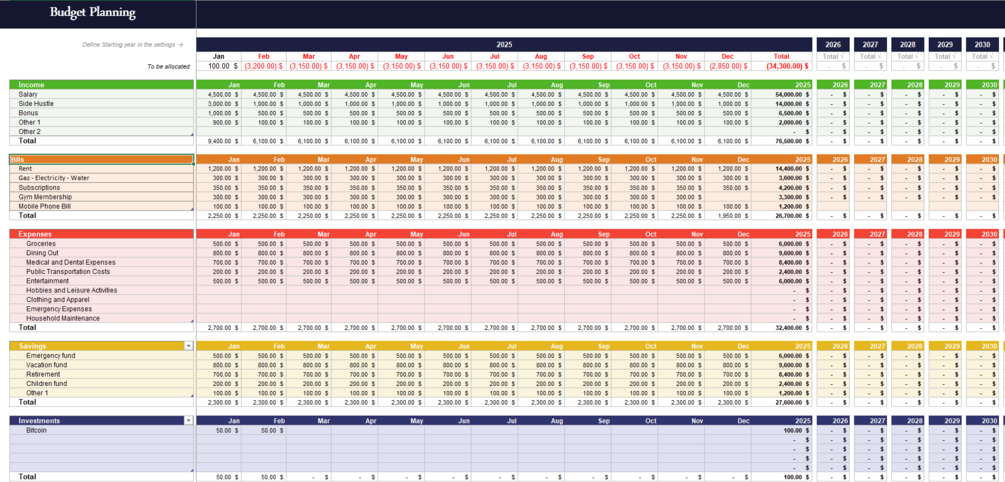This screenshot has height=482, width=1005.
Task: Open the Investments header dropdown arrow
Action: click(188, 421)
